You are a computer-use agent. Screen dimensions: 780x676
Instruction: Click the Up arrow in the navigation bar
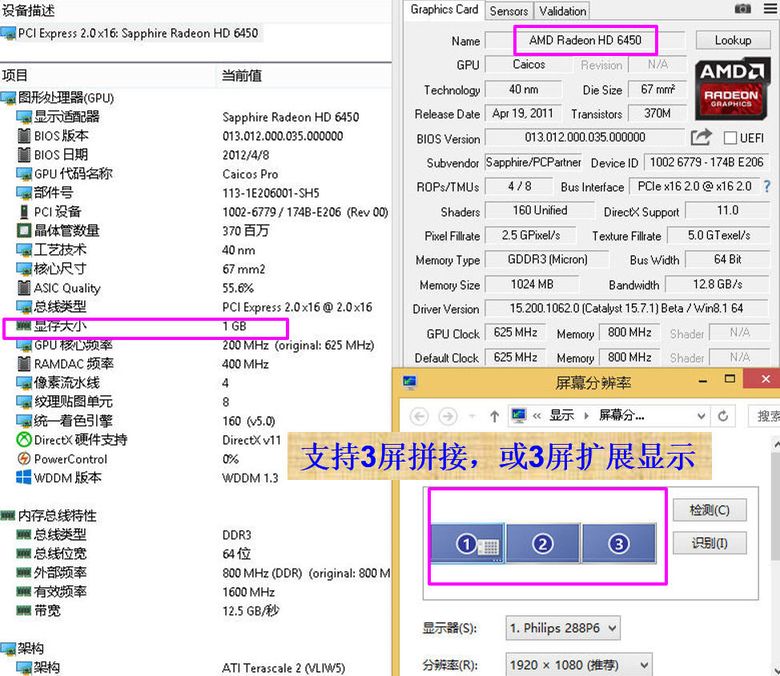click(x=494, y=416)
